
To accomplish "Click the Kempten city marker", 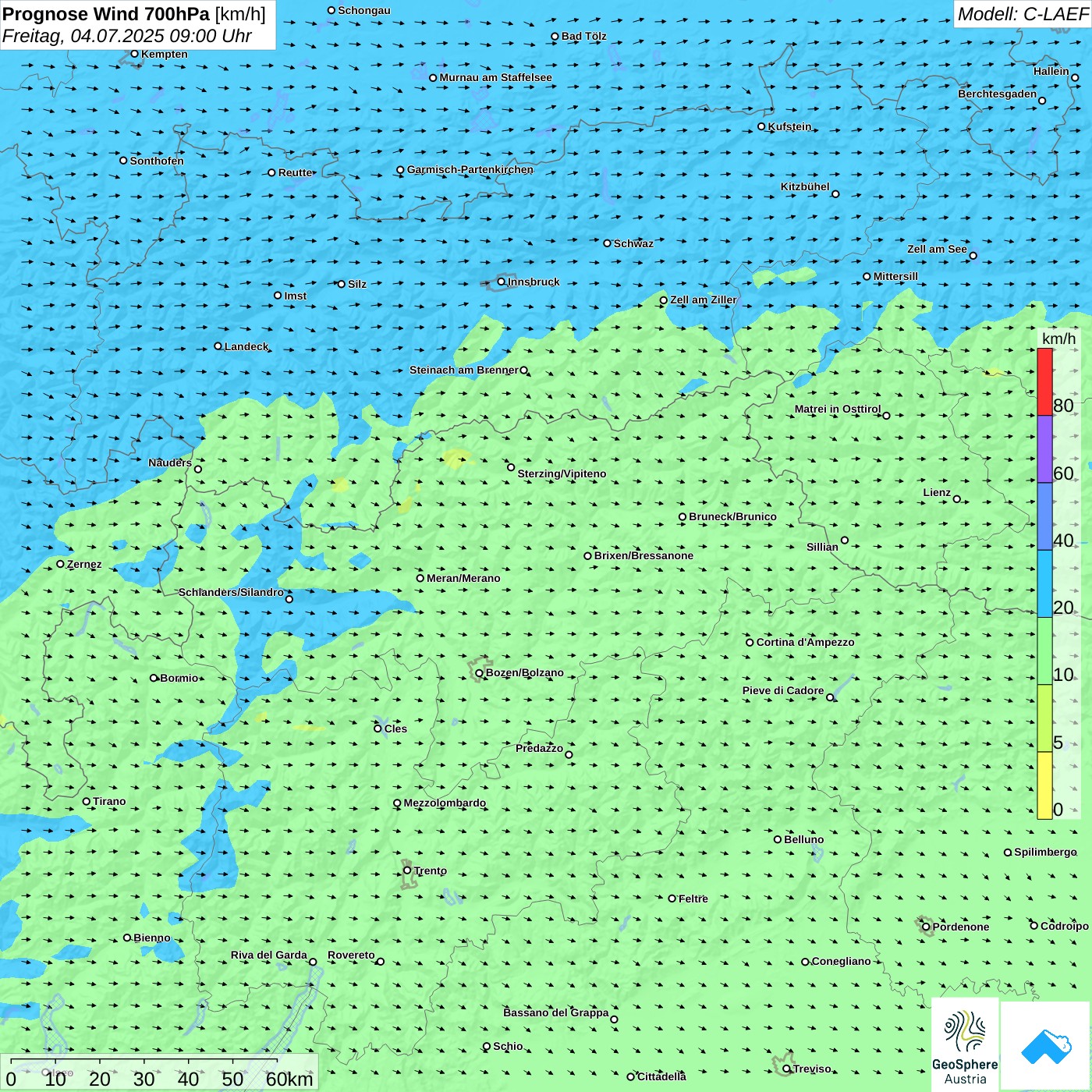I will point(135,54).
